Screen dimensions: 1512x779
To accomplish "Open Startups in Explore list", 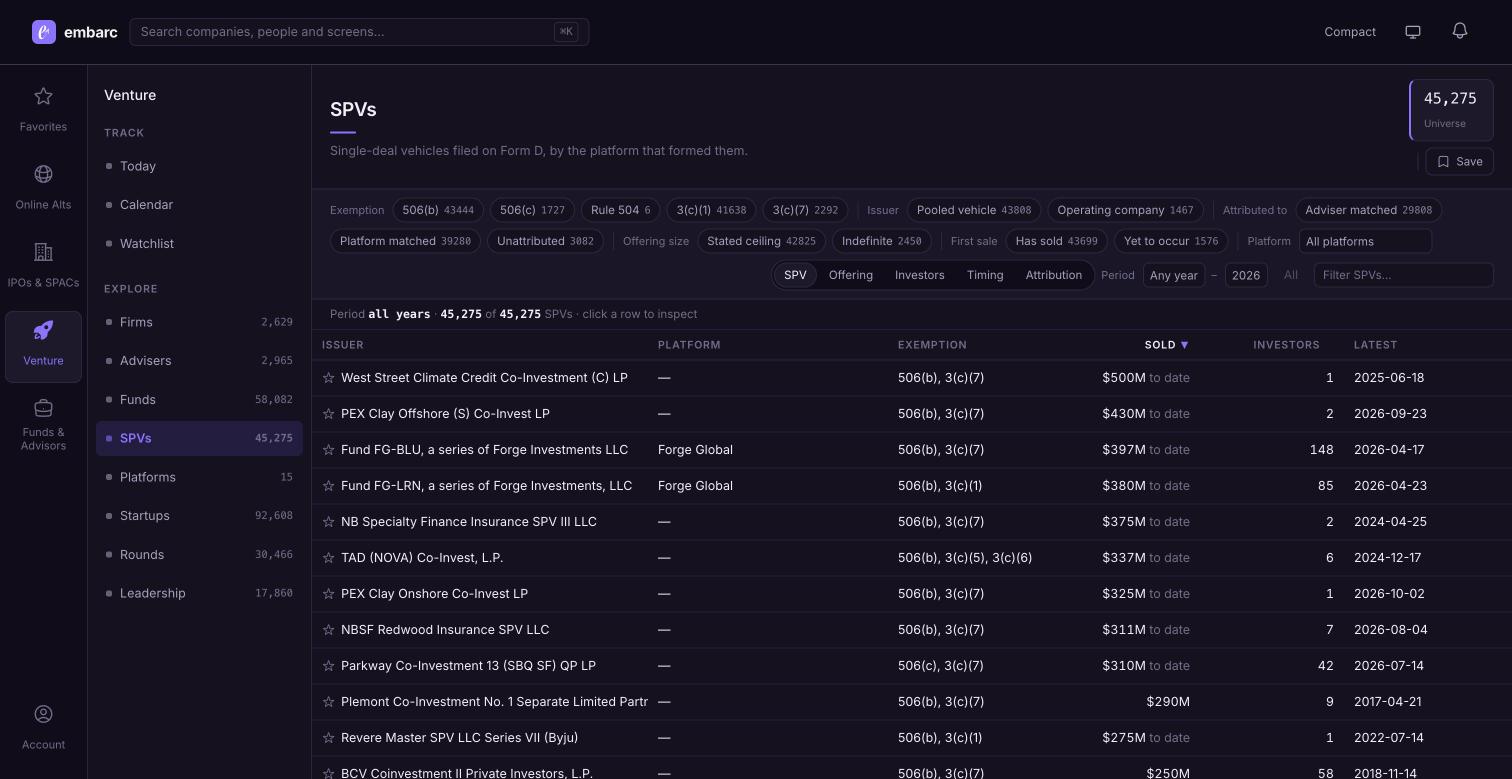I will [199, 516].
